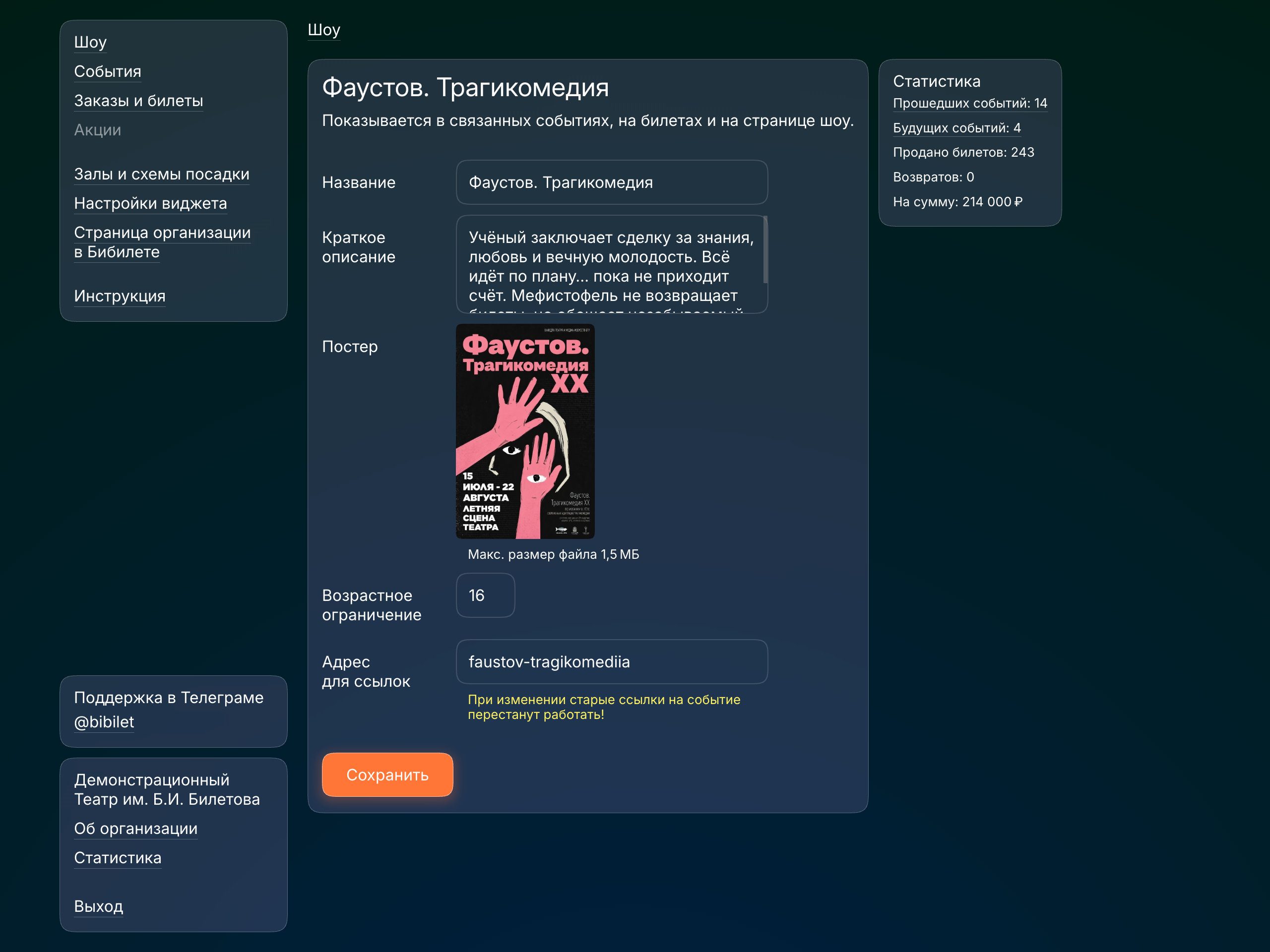Open the Инструкция link
This screenshot has height=952, width=1270.
(120, 297)
